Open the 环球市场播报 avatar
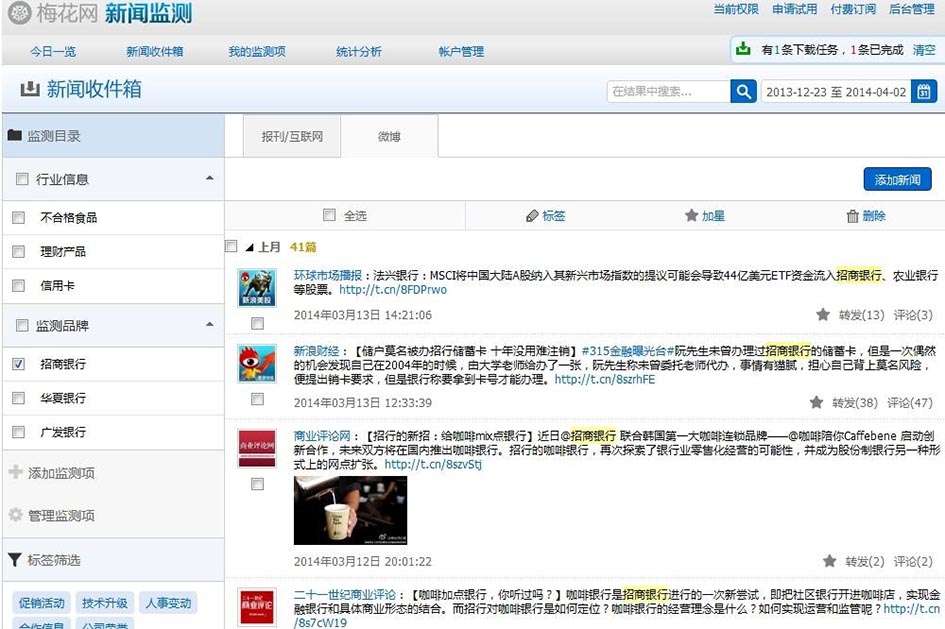The width and height of the screenshot is (945, 629). click(x=257, y=288)
